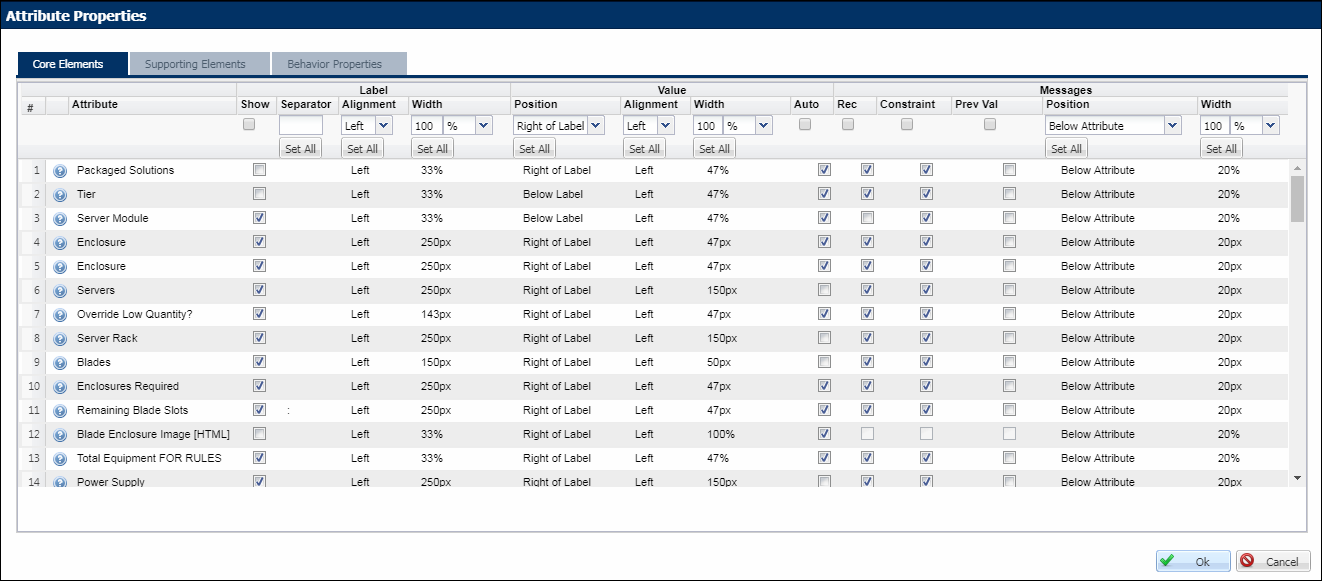
Task: Click the info icon next to Server Rack
Action: pos(59,338)
